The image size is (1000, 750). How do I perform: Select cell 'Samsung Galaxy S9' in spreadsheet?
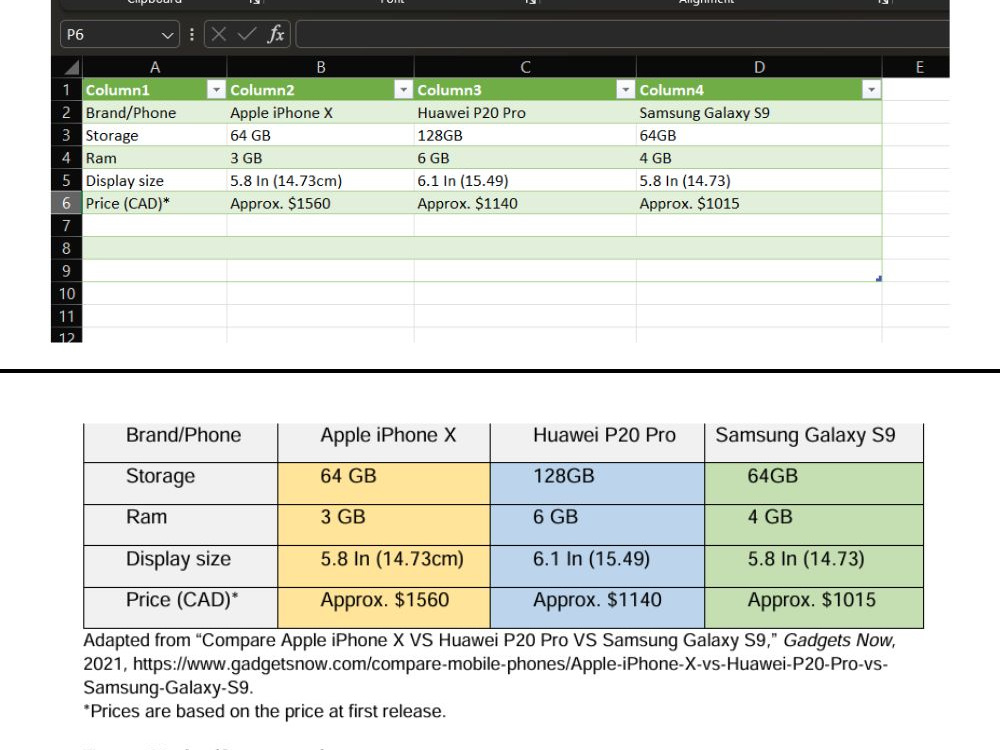[759, 113]
